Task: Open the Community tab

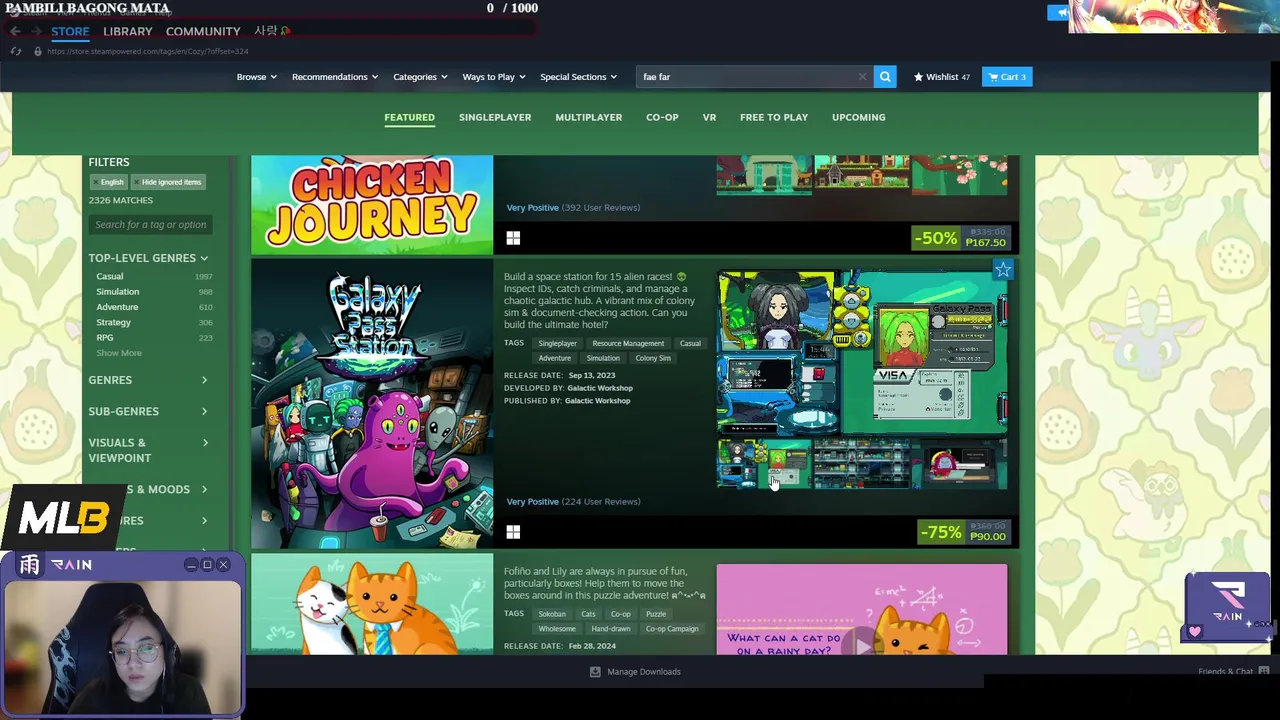Action: (203, 31)
